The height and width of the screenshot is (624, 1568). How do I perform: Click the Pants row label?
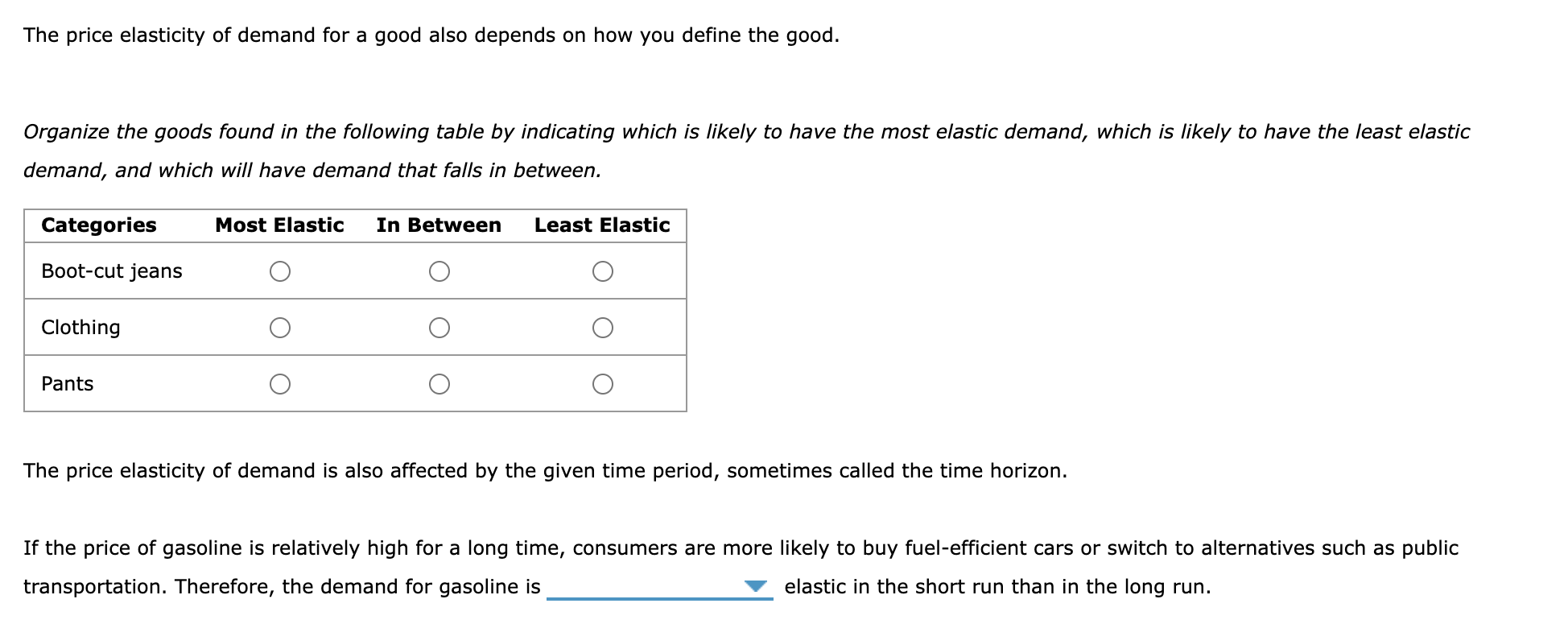point(68,384)
